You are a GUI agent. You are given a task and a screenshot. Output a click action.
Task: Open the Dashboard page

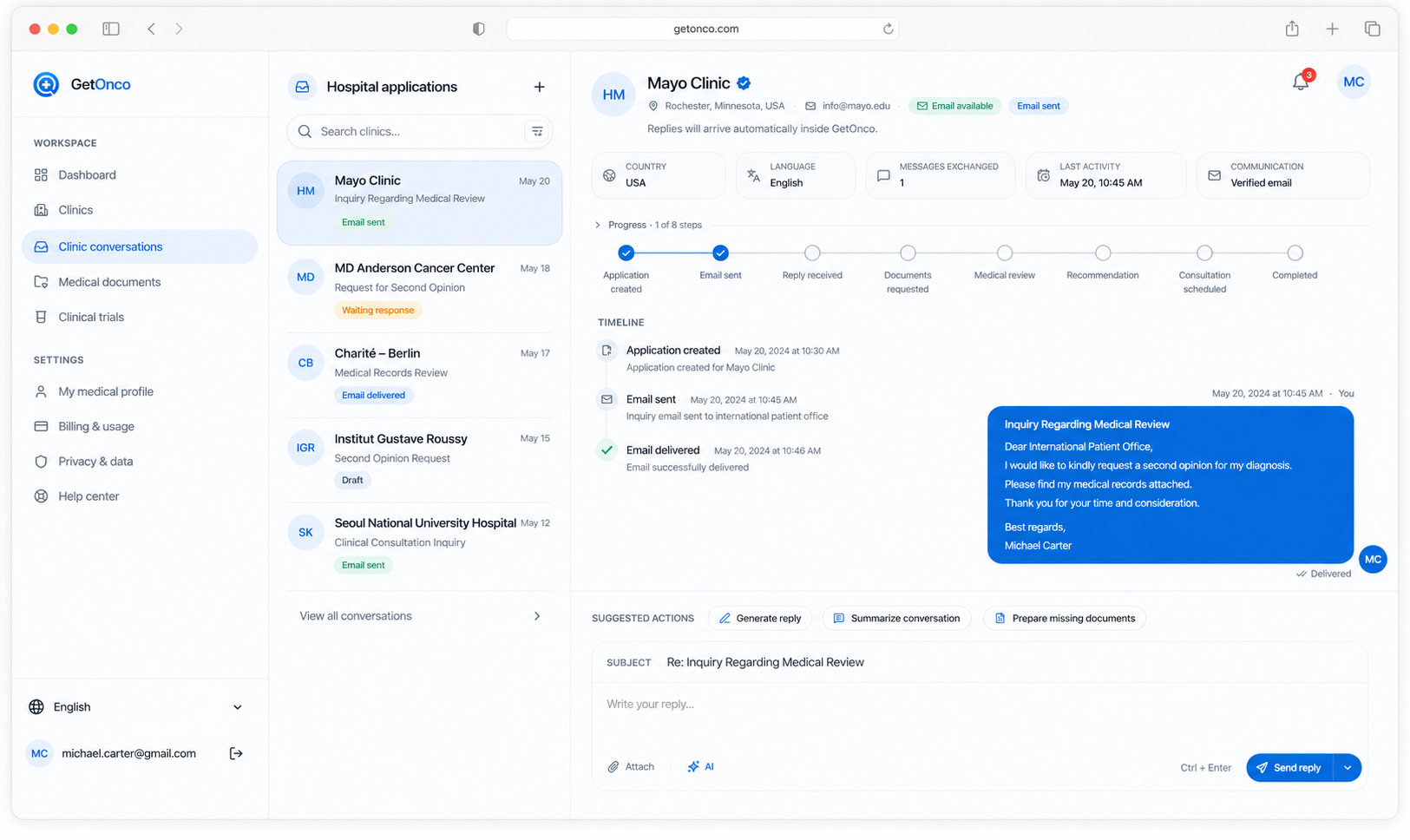[x=140, y=175]
